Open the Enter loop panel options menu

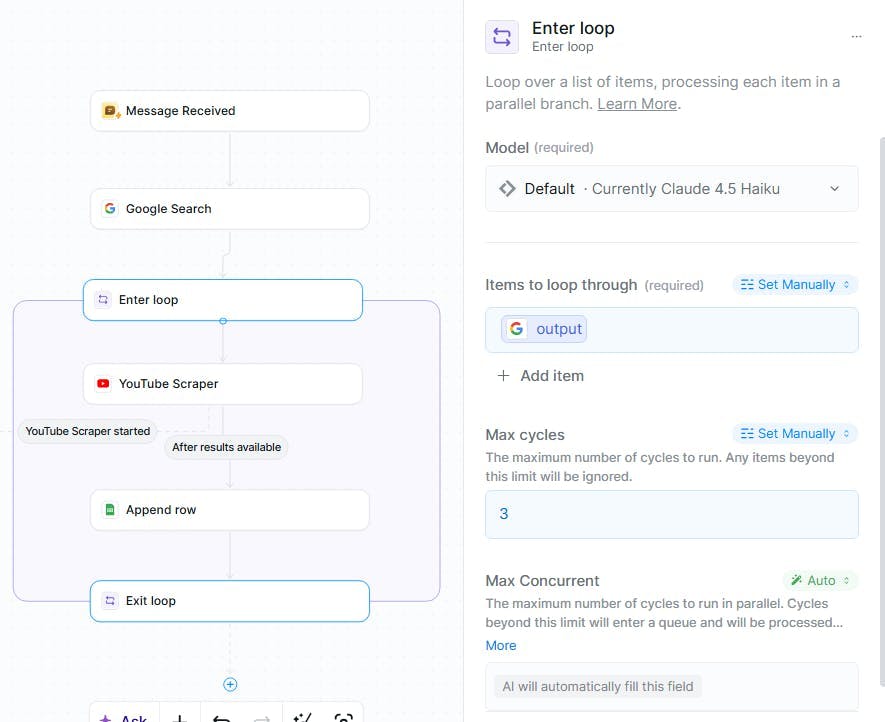pyautogui.click(x=856, y=37)
